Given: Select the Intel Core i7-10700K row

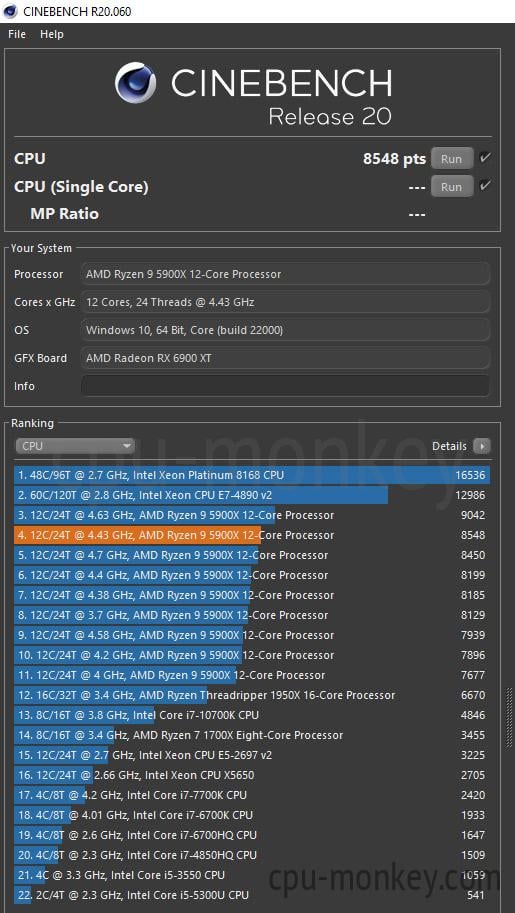Looking at the screenshot, I should [x=252, y=715].
